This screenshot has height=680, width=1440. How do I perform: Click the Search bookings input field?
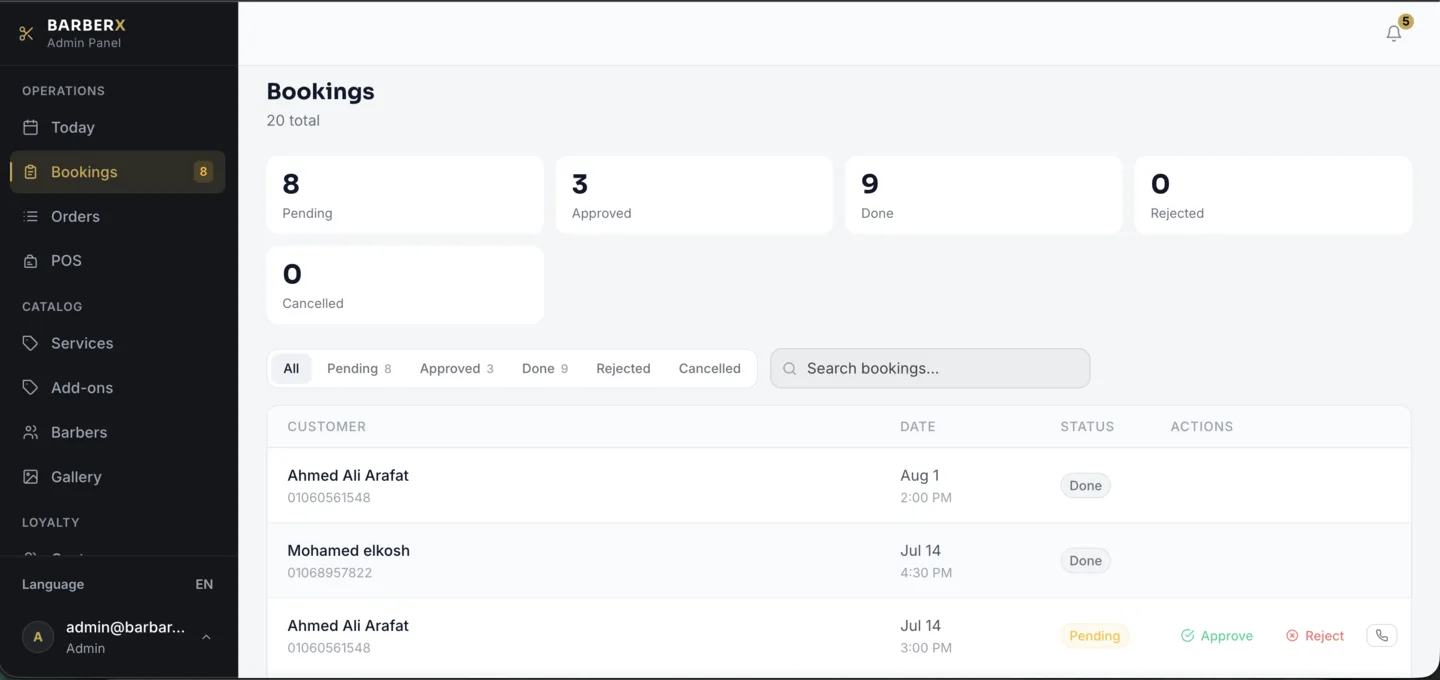(930, 368)
